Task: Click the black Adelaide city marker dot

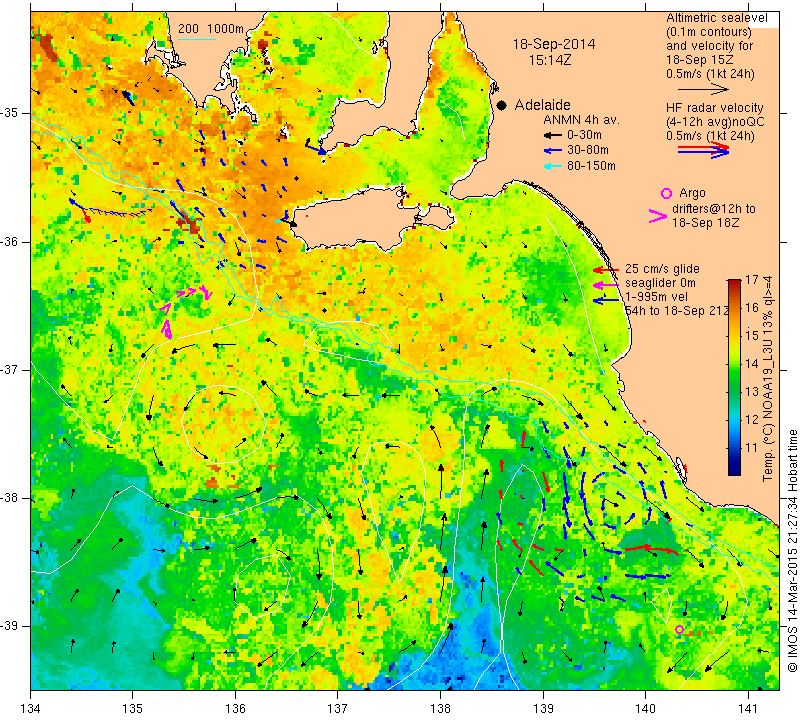Action: 502,106
